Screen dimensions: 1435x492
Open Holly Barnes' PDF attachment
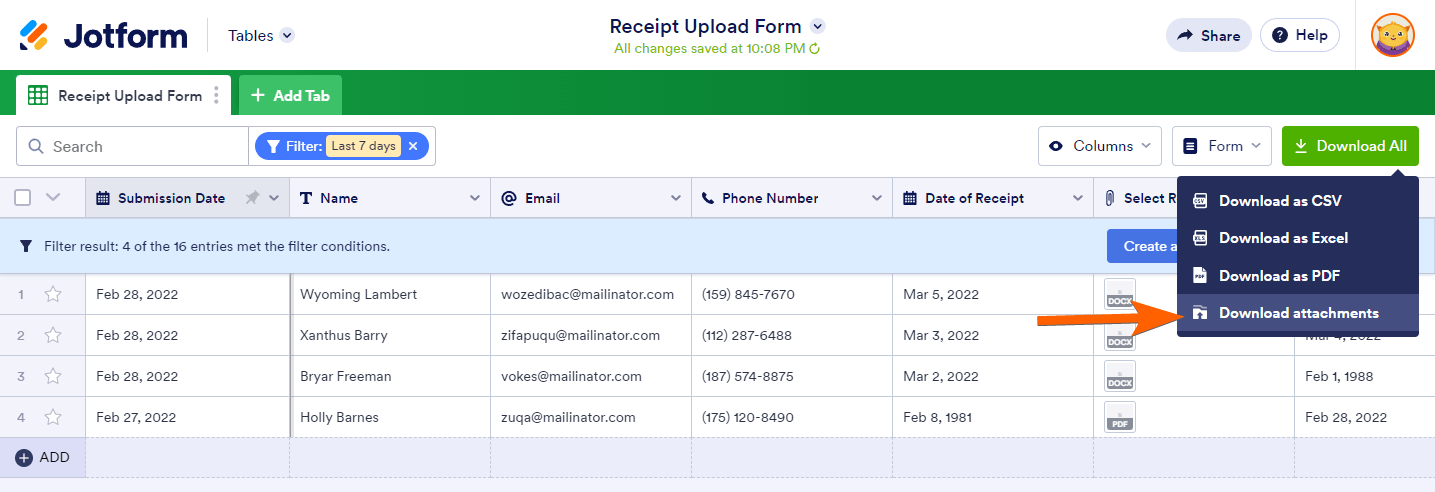1120,417
